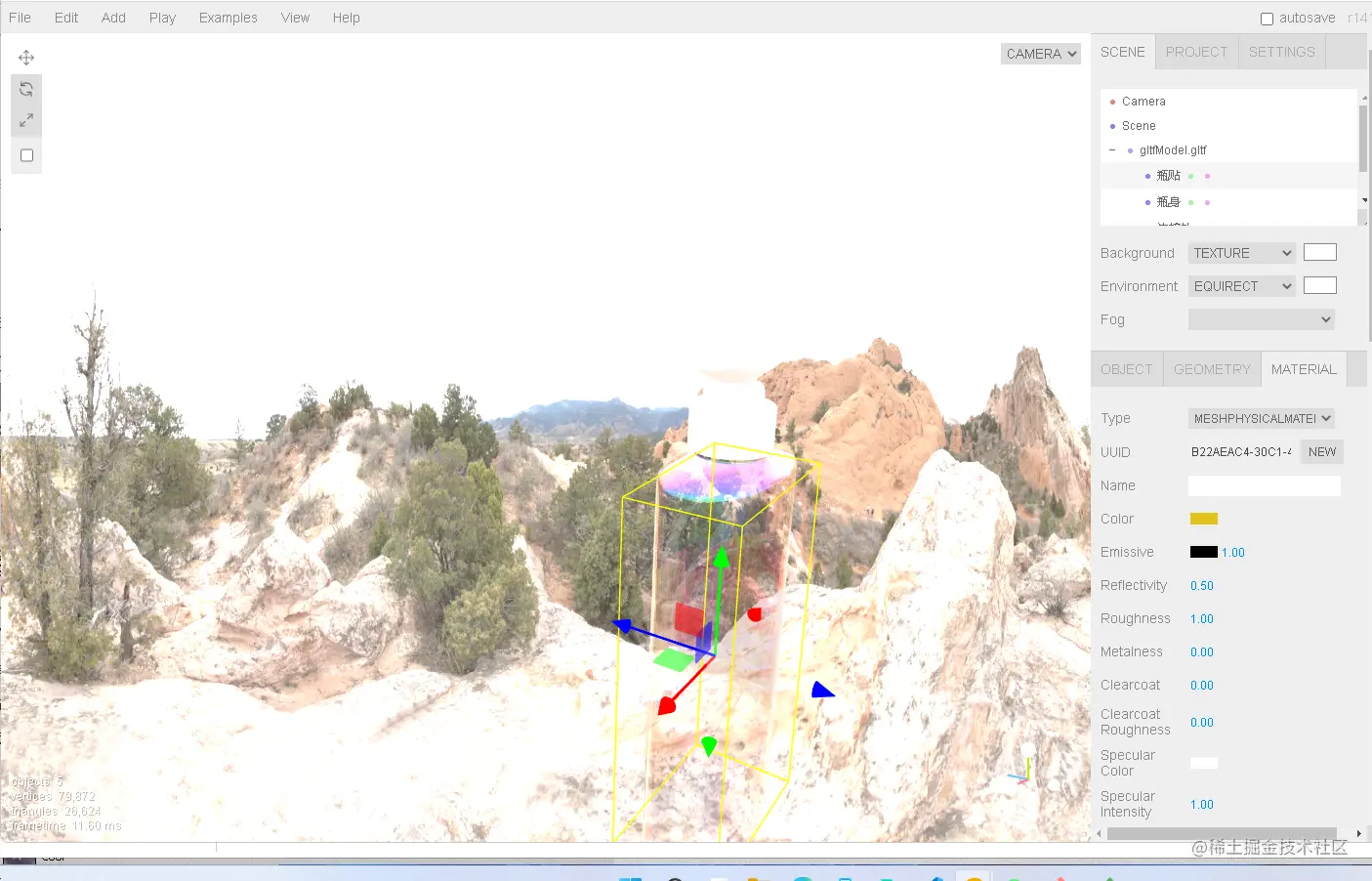Switch to the GEOMETRY tab
The width and height of the screenshot is (1372, 881).
coord(1212,369)
